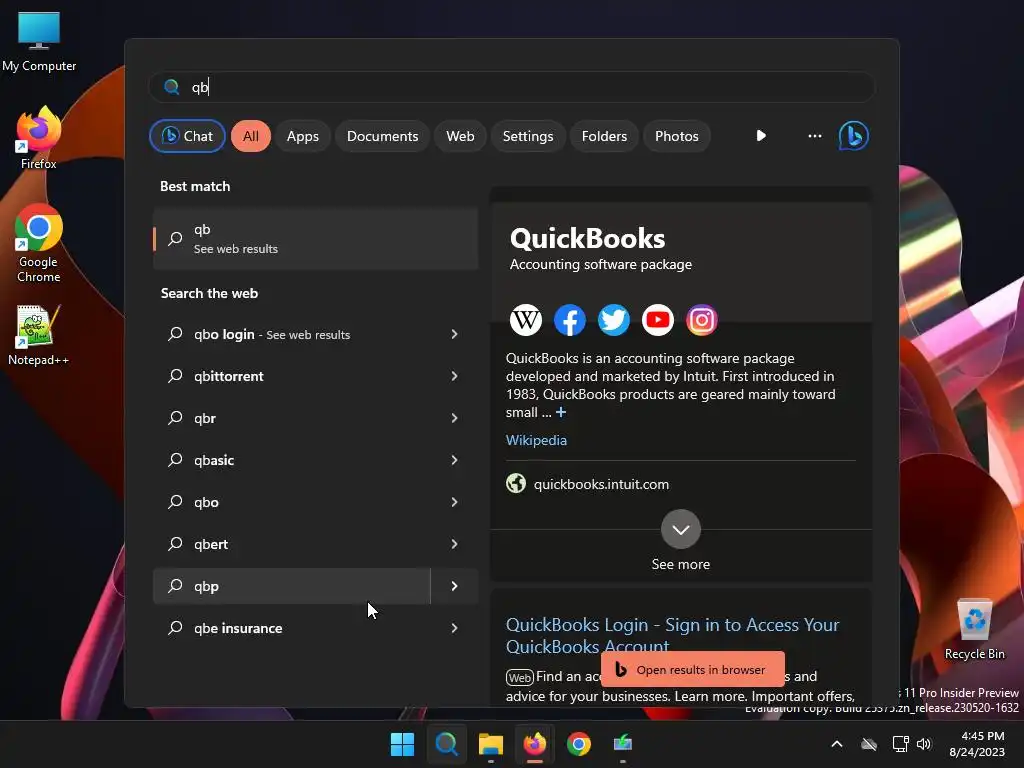1024x768 pixels.
Task: Open the QuickBooks Facebook icon
Action: click(569, 320)
